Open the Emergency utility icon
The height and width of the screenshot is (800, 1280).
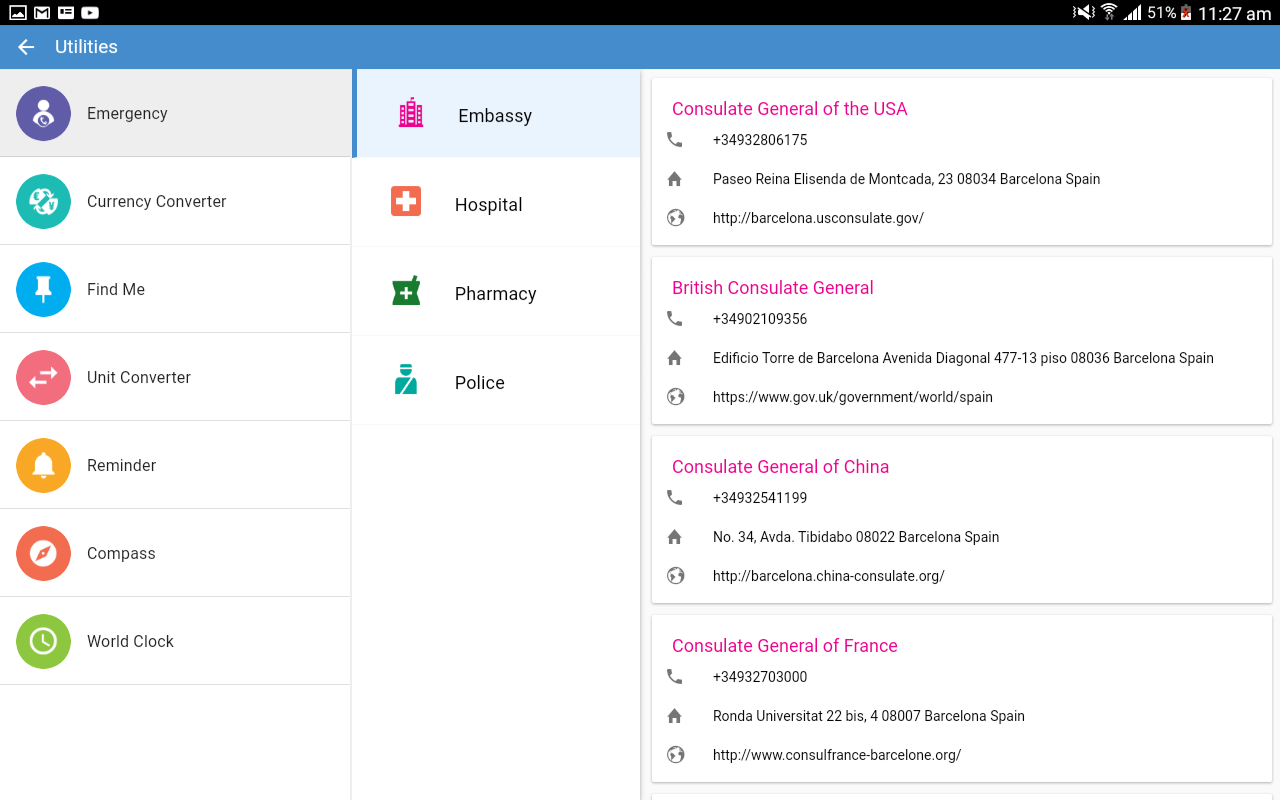tap(43, 113)
